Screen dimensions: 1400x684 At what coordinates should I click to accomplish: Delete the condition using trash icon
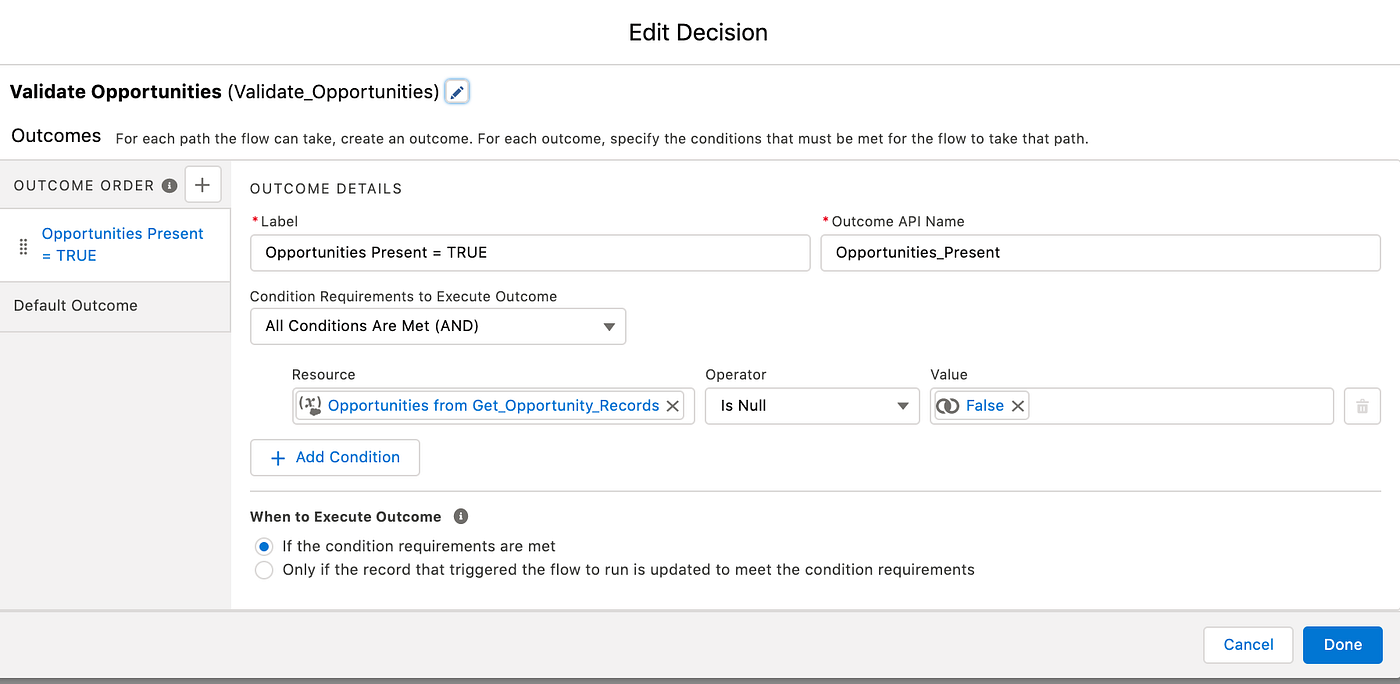pos(1362,406)
